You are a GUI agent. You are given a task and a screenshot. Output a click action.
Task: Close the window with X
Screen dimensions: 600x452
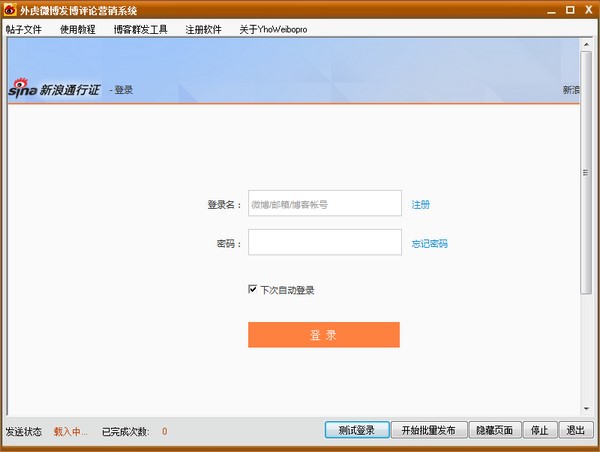click(589, 10)
